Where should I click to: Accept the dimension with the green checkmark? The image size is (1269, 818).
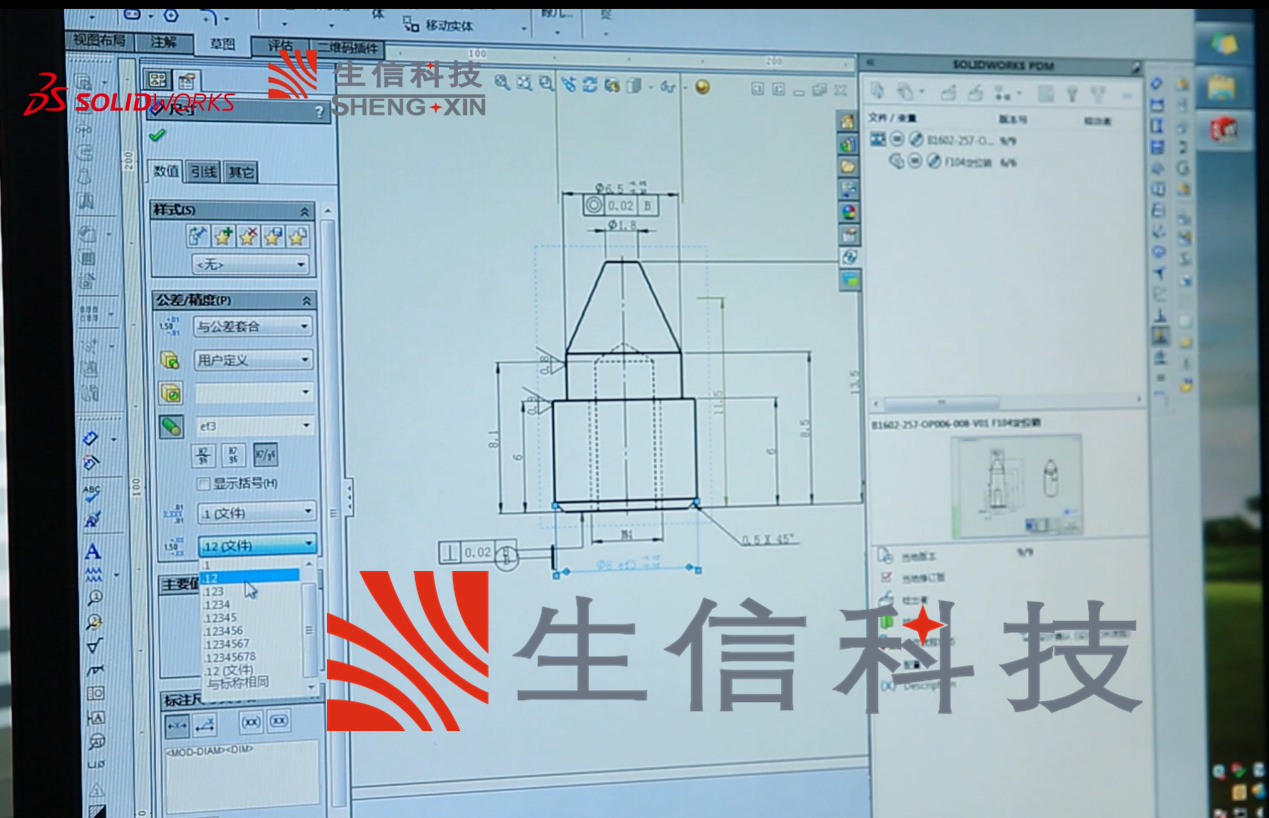(158, 136)
